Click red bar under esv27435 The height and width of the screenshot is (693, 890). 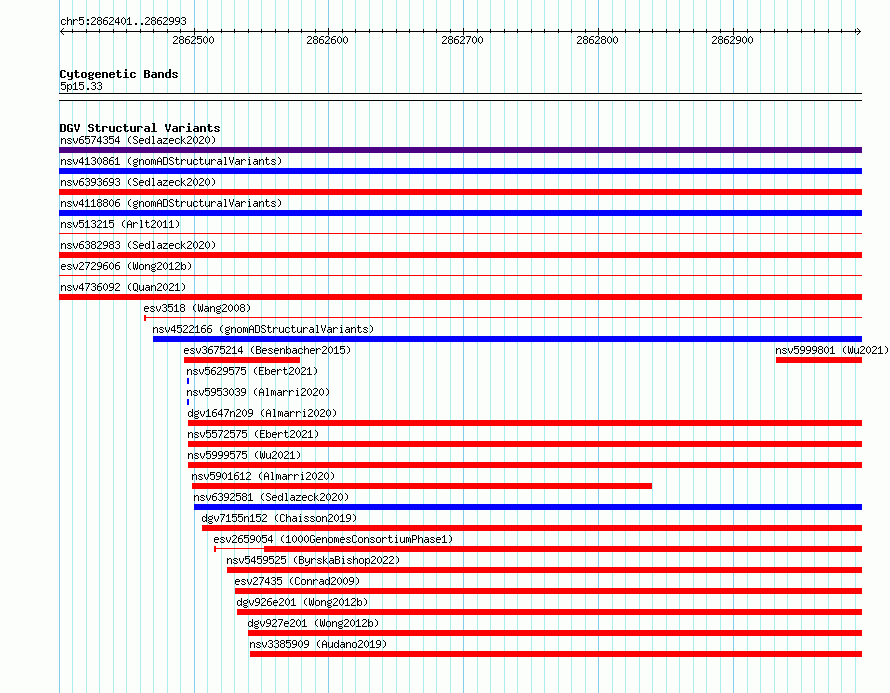tap(548, 591)
